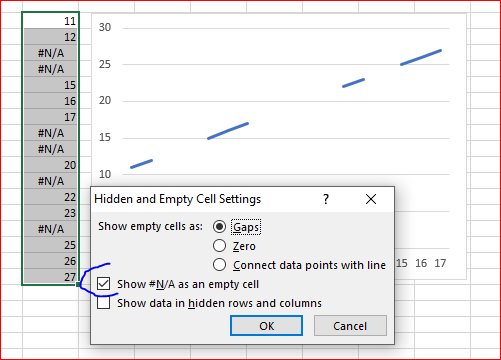The height and width of the screenshot is (360, 501).
Task: Click the chart's y-axis label 10
Action: tap(105, 174)
